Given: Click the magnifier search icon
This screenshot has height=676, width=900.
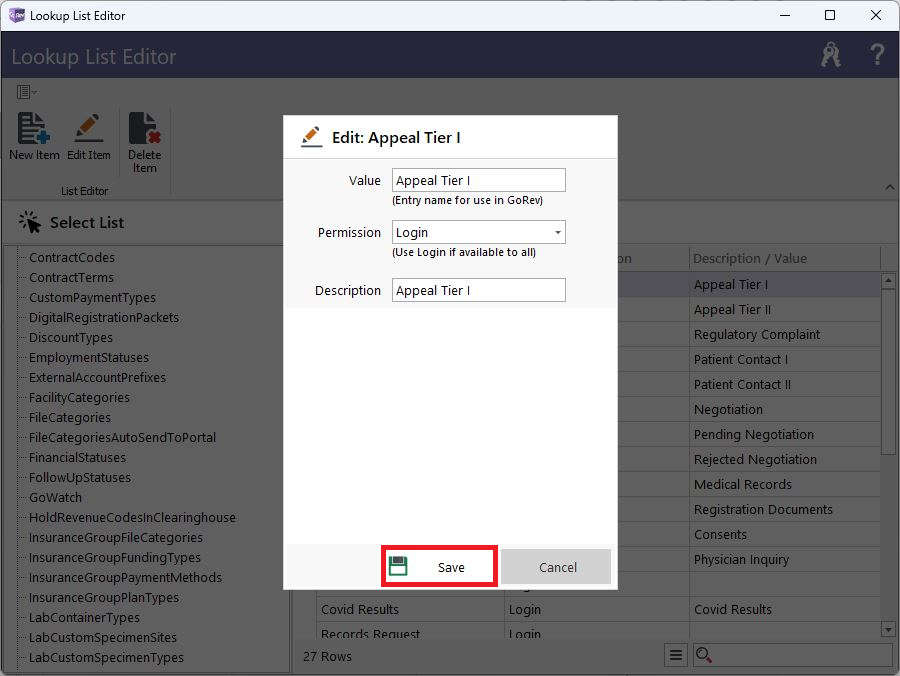Looking at the screenshot, I should [704, 655].
